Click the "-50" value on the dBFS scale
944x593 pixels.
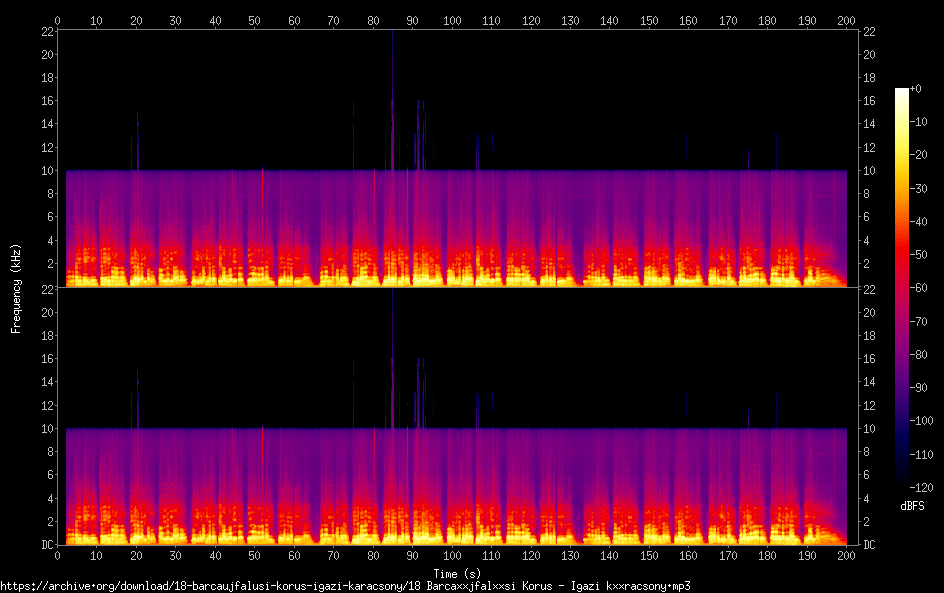click(918, 255)
